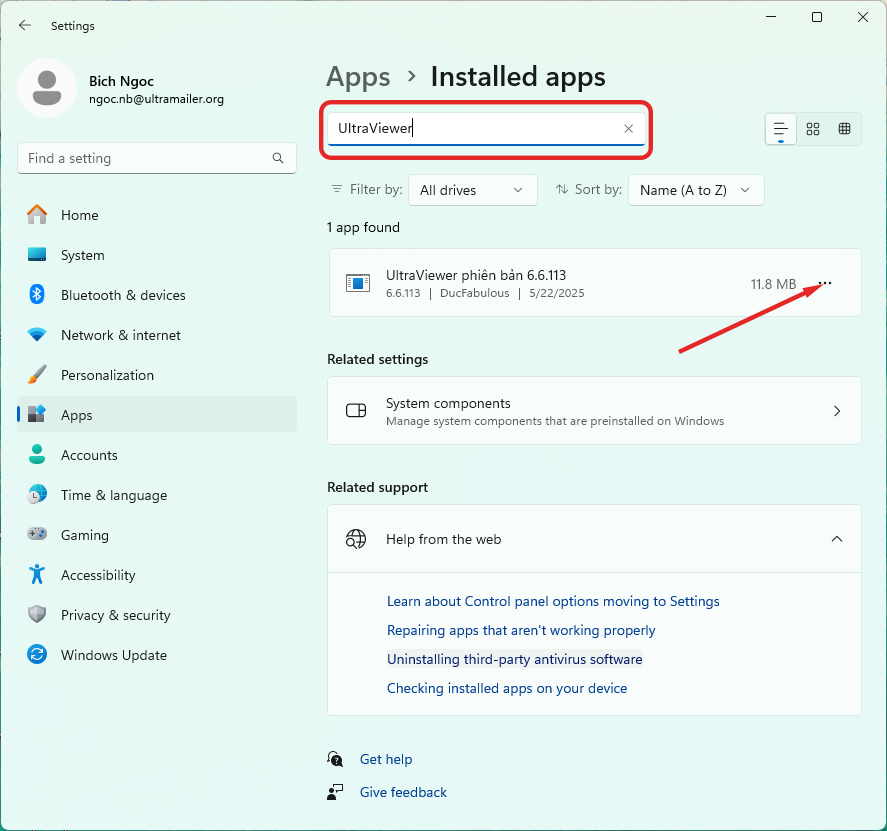The image size is (887, 831).
Task: Open Windows Update settings
Action: [x=113, y=655]
